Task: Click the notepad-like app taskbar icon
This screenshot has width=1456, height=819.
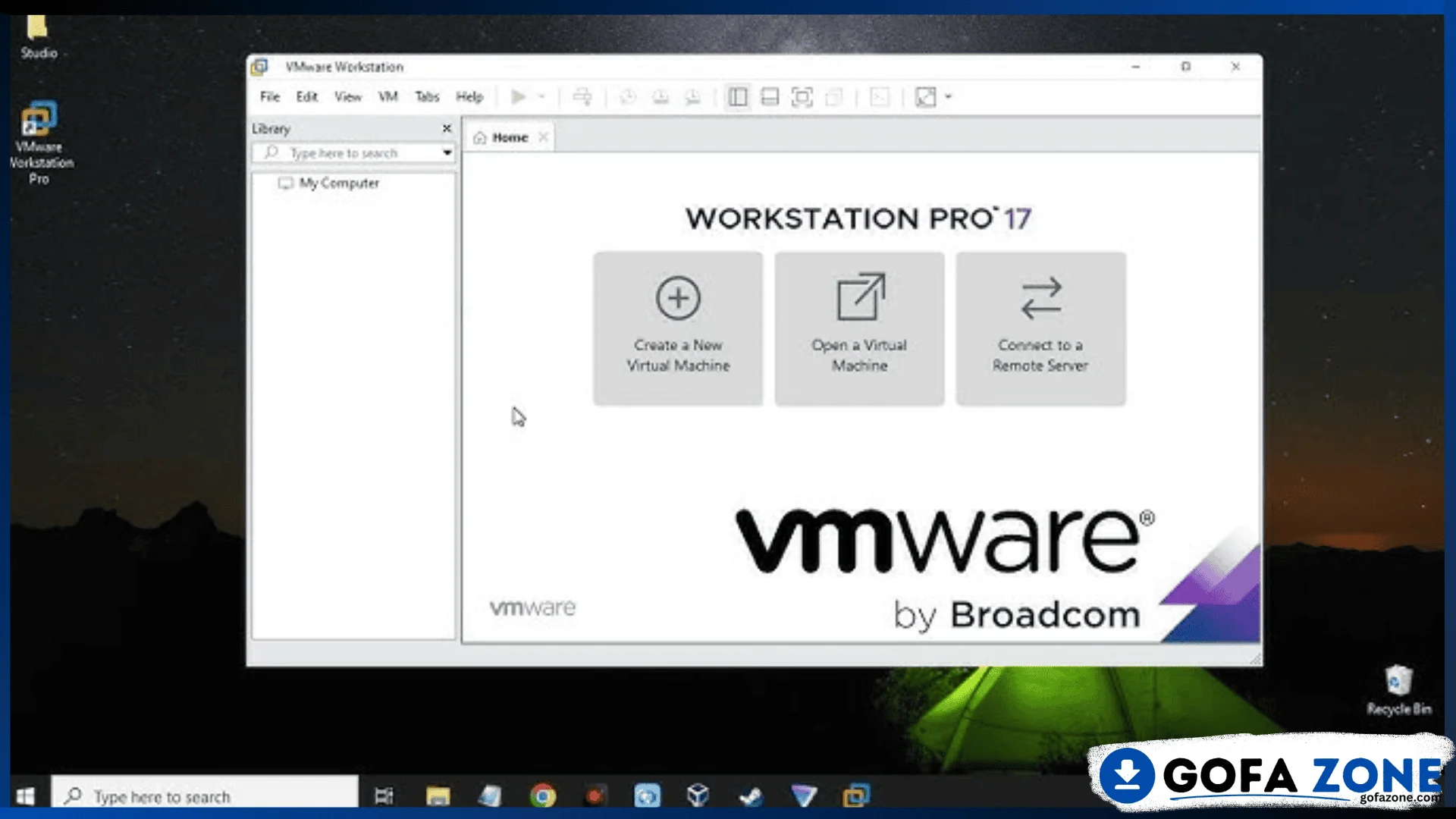Action: [x=490, y=795]
